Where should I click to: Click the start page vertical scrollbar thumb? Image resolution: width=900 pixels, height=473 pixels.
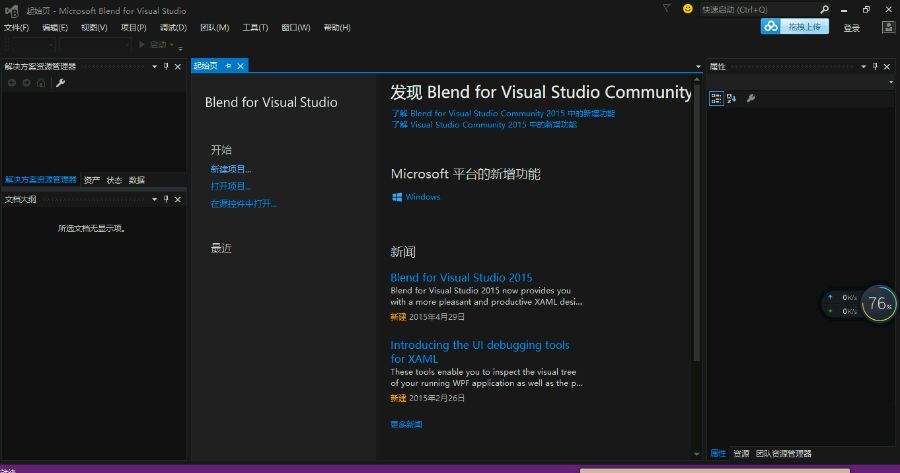[x=697, y=223]
